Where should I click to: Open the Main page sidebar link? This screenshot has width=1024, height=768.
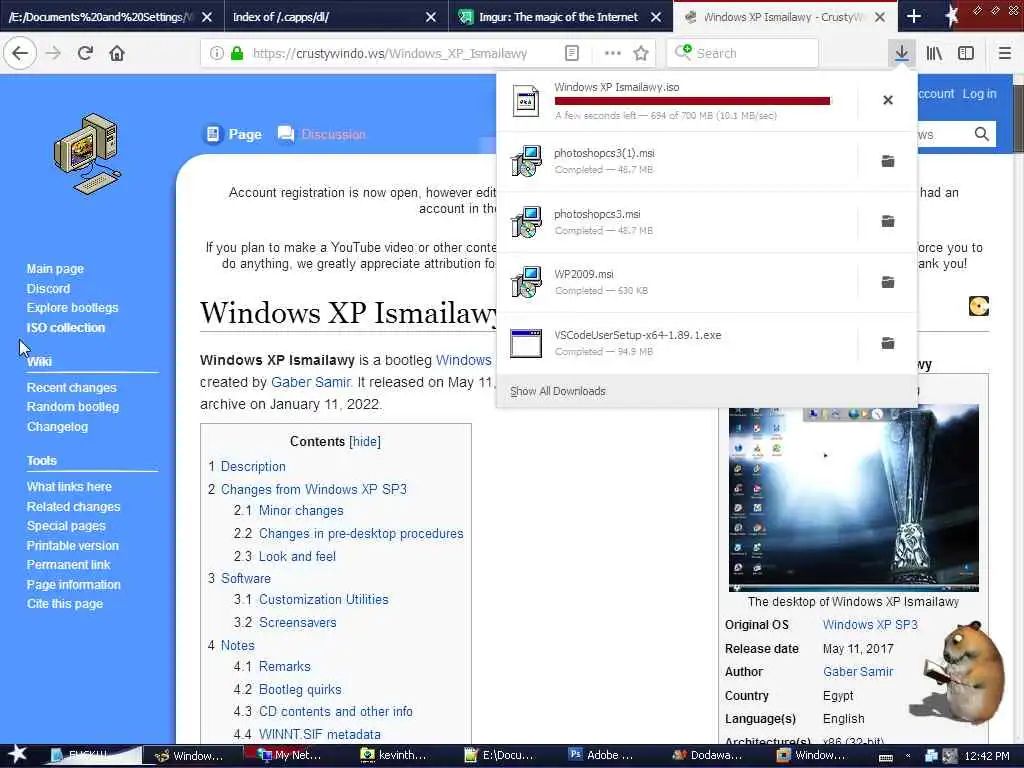(55, 268)
